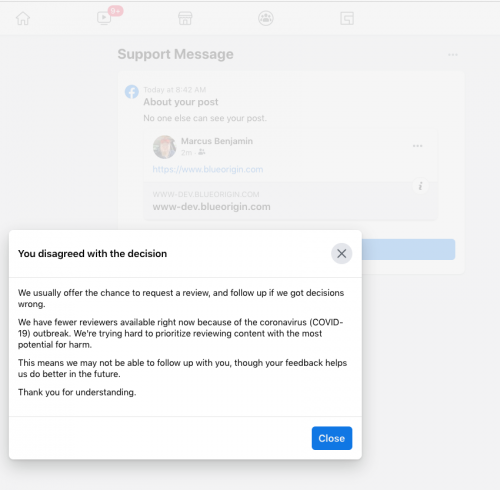This screenshot has height=490, width=500.
Task: Click the Support Message page title
Action: pyautogui.click(x=175, y=54)
